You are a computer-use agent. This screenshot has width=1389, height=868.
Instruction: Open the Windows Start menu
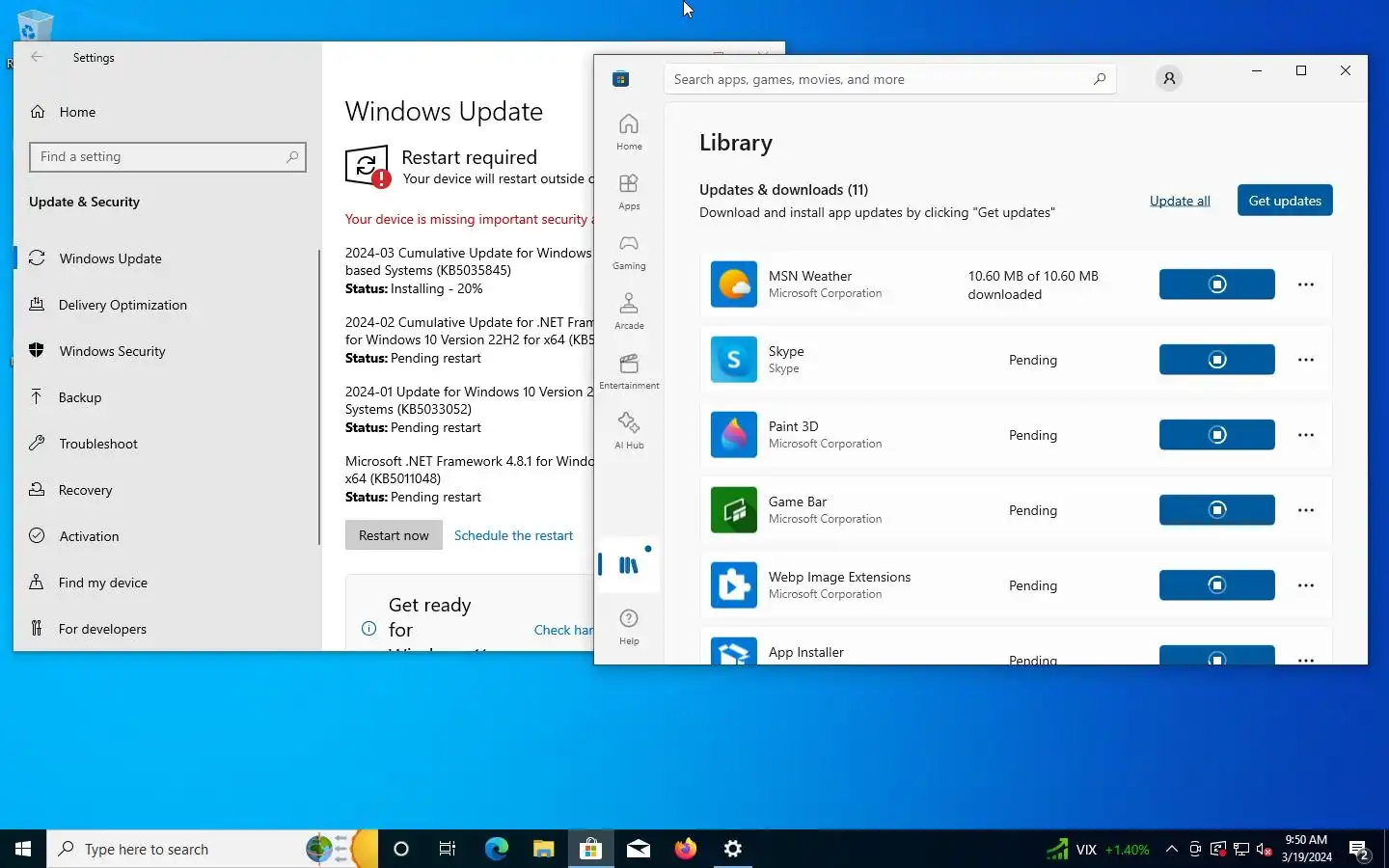point(23,849)
